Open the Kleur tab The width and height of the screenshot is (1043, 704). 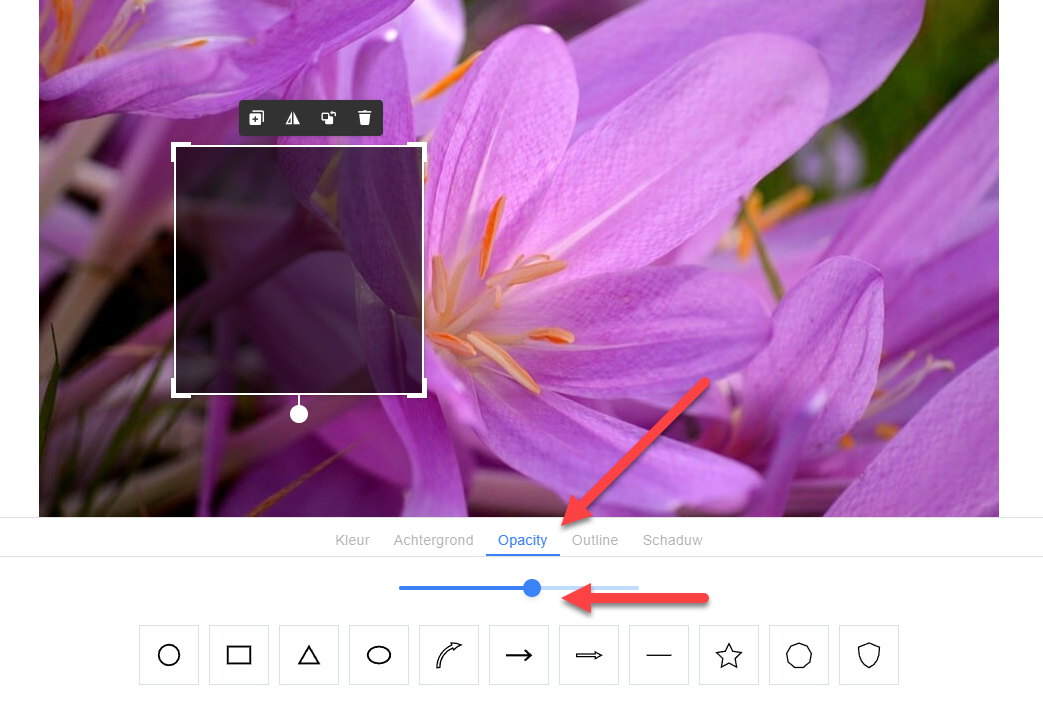click(352, 540)
